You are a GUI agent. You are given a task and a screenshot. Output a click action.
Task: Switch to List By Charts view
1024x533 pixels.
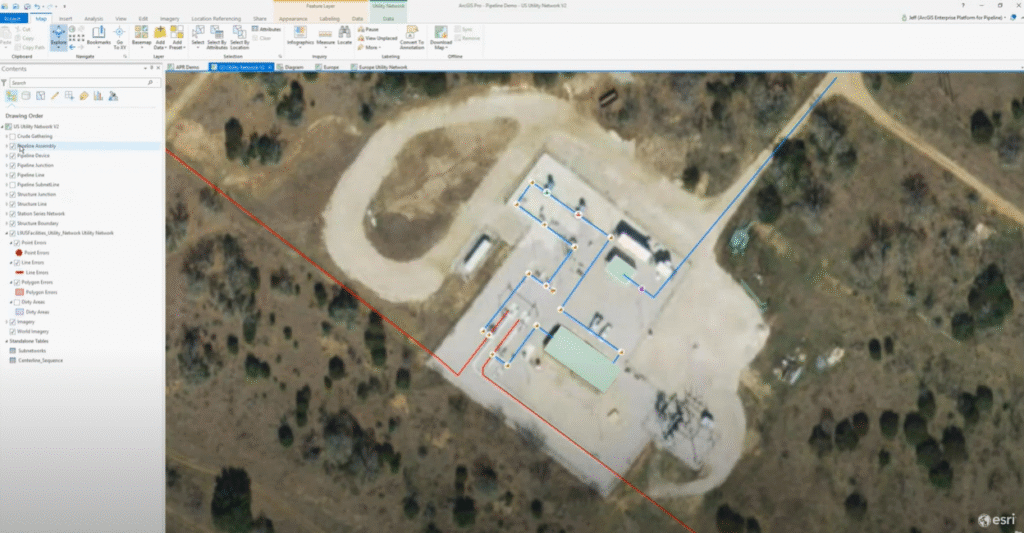[98, 96]
